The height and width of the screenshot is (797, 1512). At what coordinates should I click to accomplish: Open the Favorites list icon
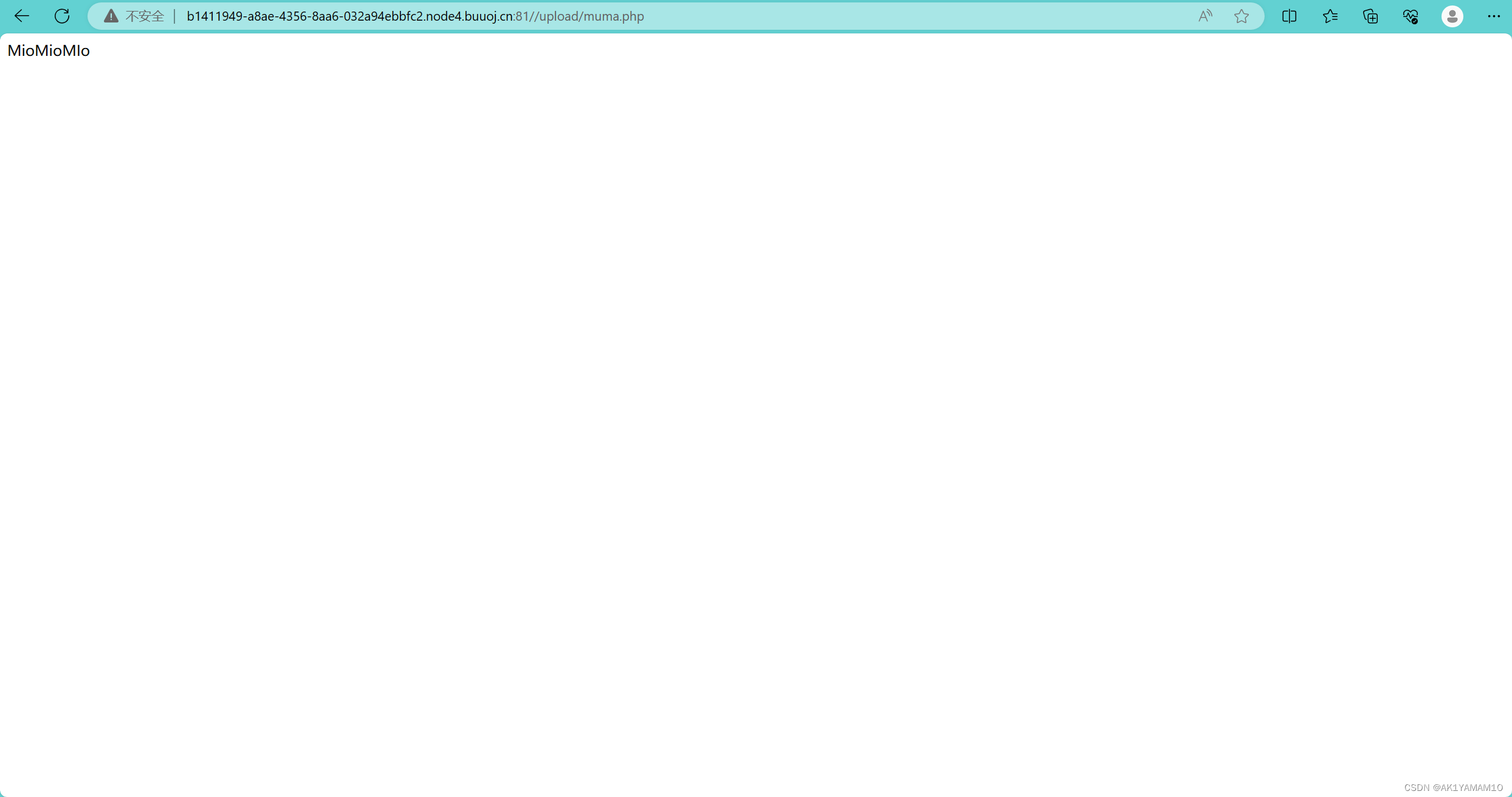click(1330, 16)
